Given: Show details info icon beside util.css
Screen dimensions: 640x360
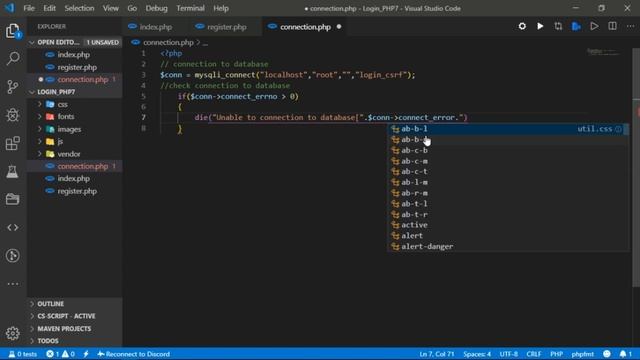Looking at the screenshot, I should click(x=618, y=129).
